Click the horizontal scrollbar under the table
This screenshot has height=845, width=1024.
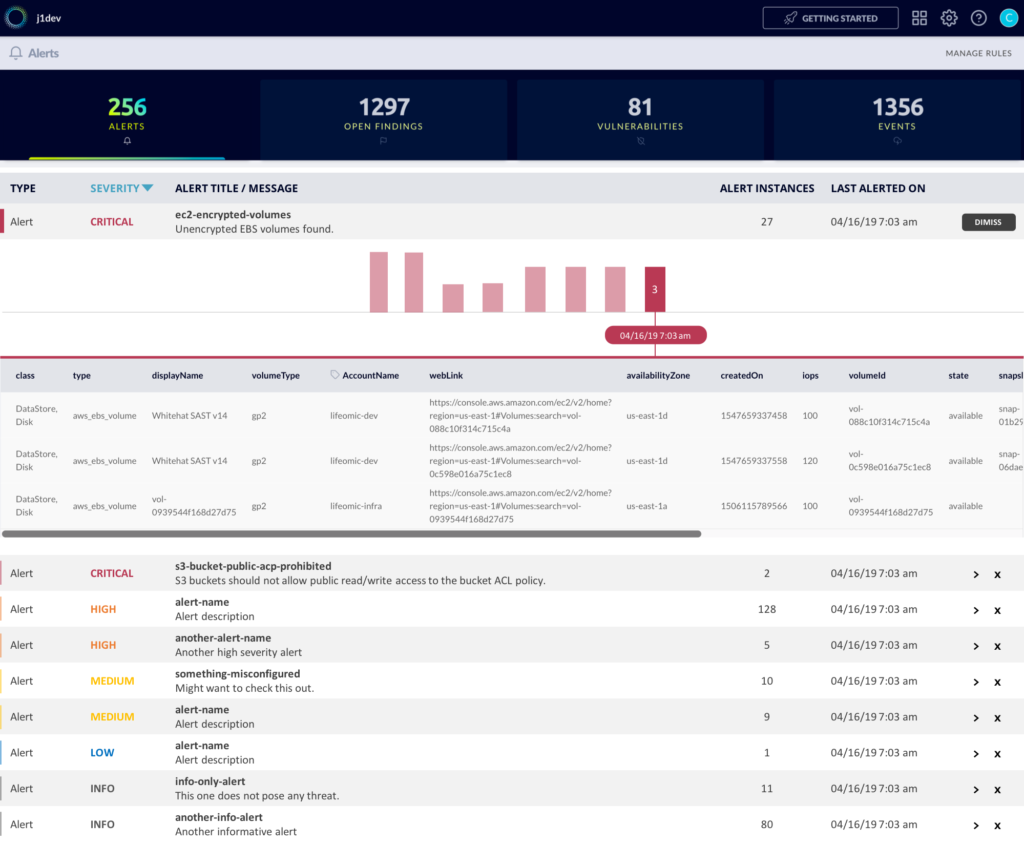[x=352, y=534]
